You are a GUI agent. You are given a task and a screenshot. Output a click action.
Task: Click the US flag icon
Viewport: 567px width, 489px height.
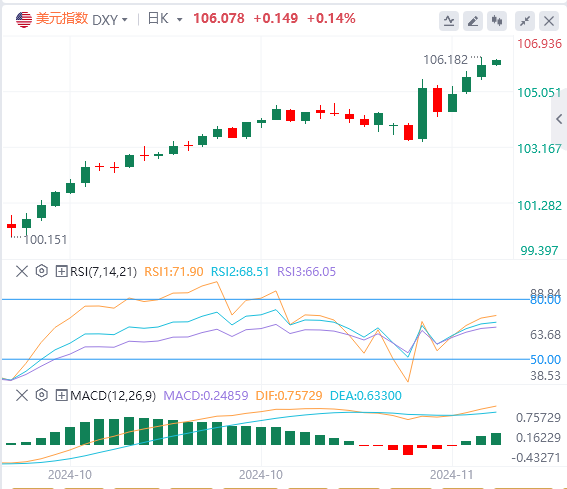click(x=24, y=19)
